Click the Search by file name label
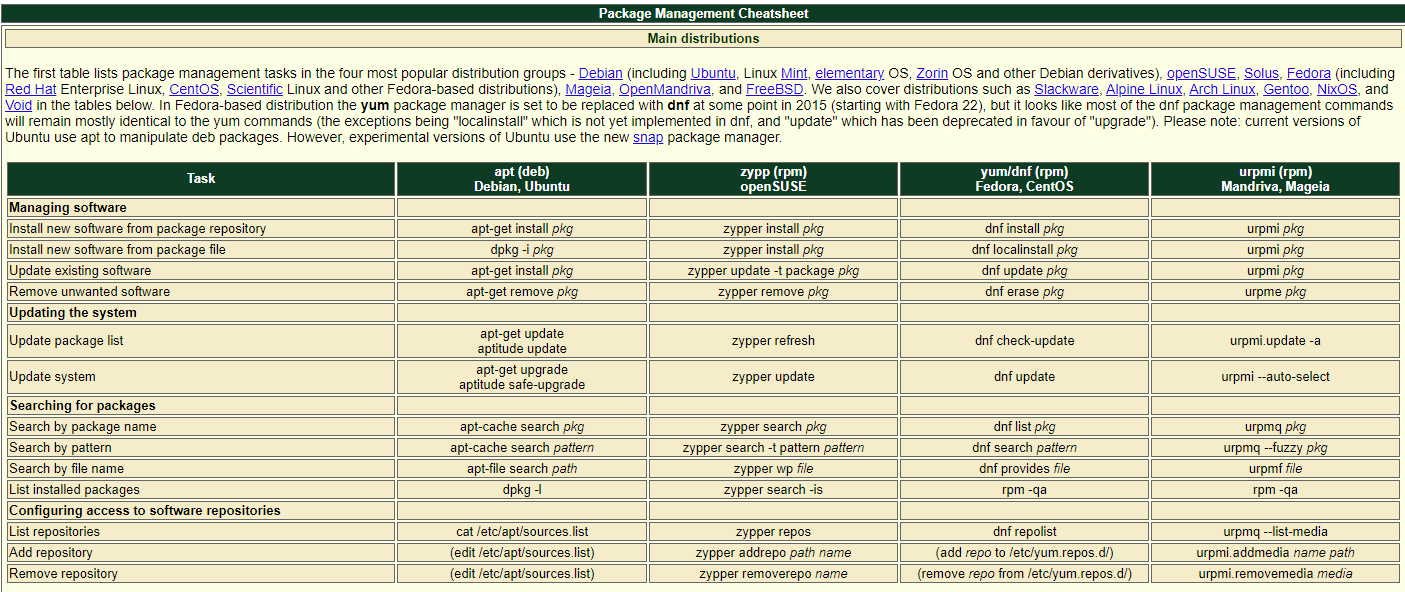Viewport: 1405px width, 592px height. [67, 469]
